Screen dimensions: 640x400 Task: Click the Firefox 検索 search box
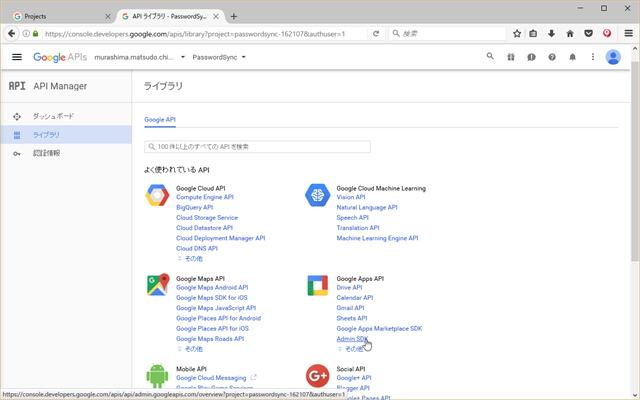(x=448, y=33)
